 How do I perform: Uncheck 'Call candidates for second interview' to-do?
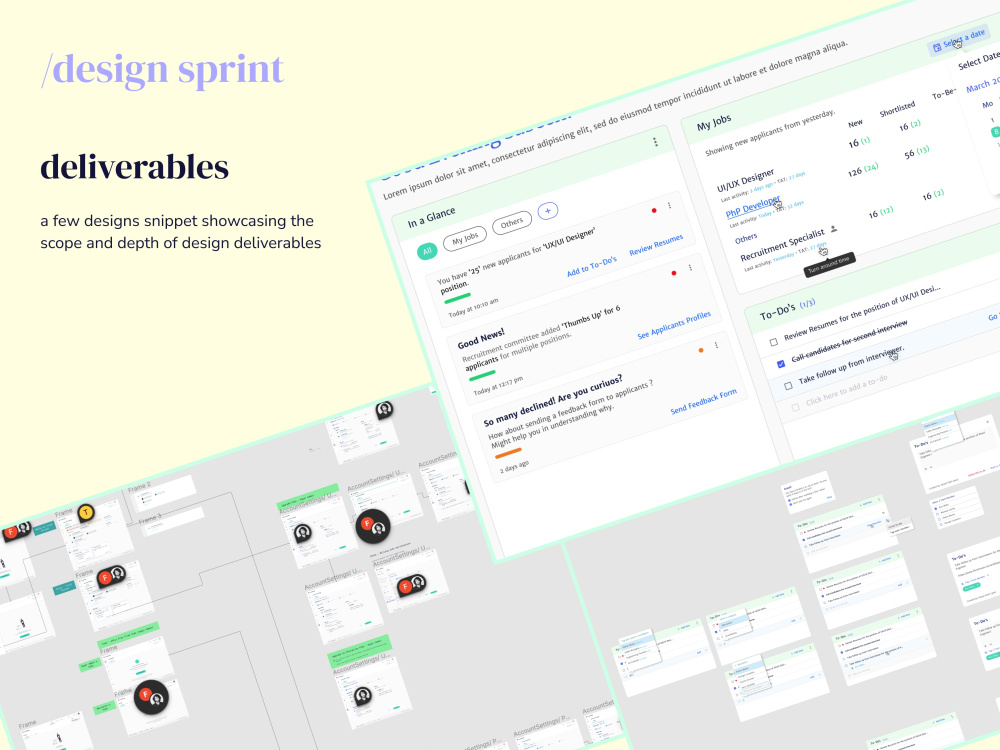point(781,364)
